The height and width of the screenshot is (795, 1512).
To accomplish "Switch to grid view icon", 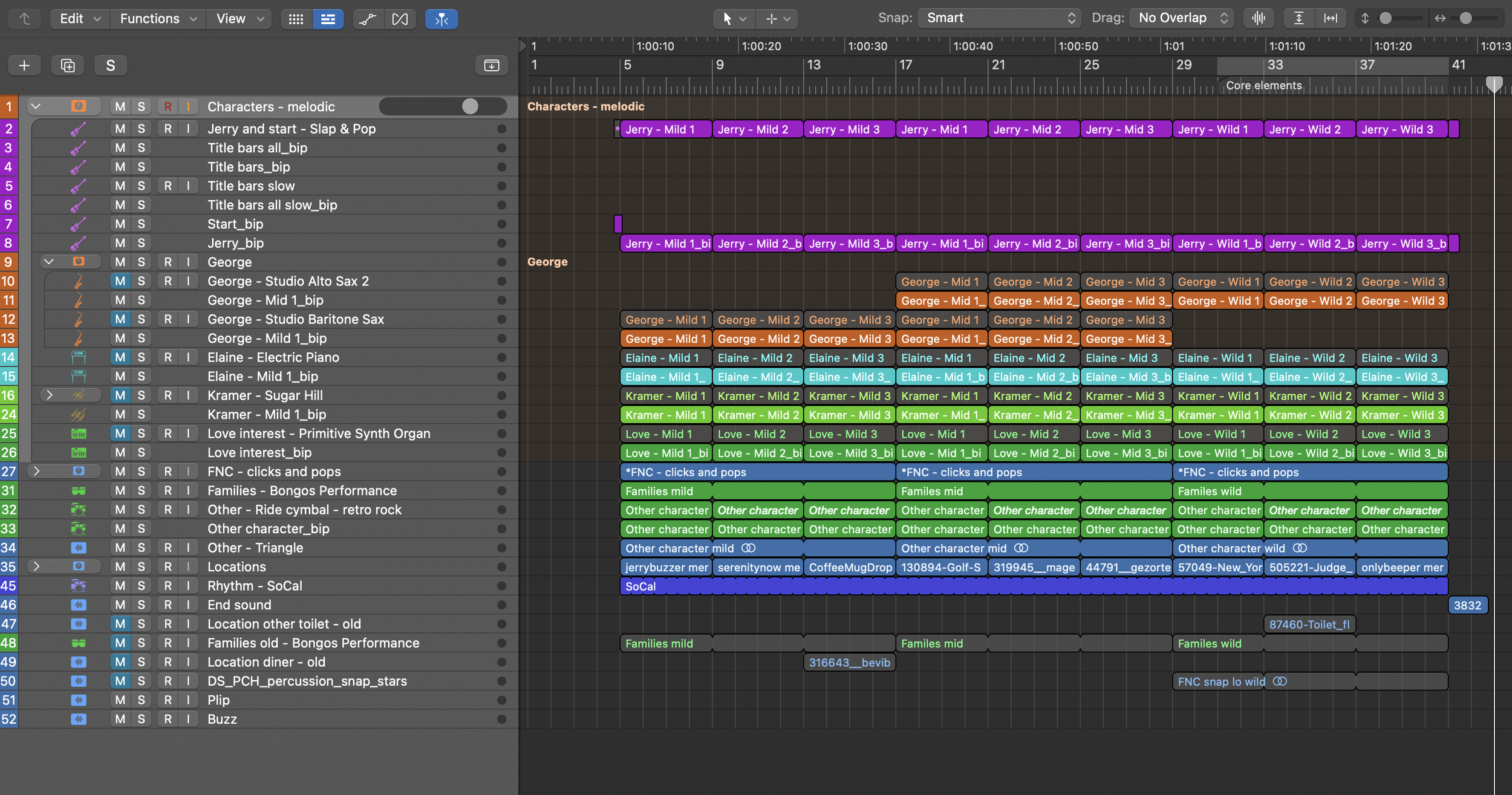I will pos(296,19).
